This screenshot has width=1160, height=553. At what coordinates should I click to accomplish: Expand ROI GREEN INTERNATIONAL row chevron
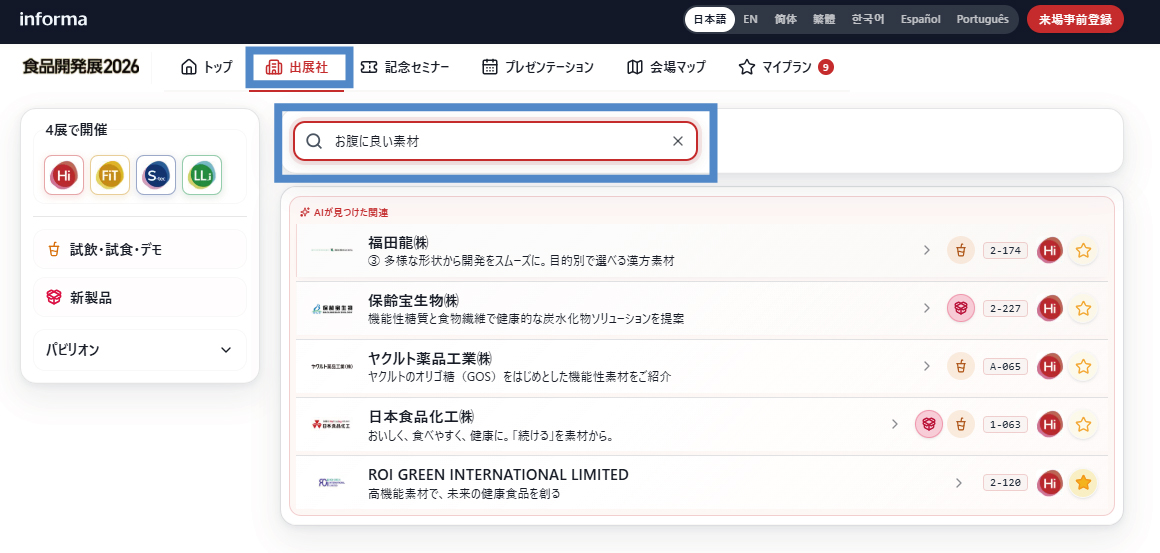tap(959, 483)
